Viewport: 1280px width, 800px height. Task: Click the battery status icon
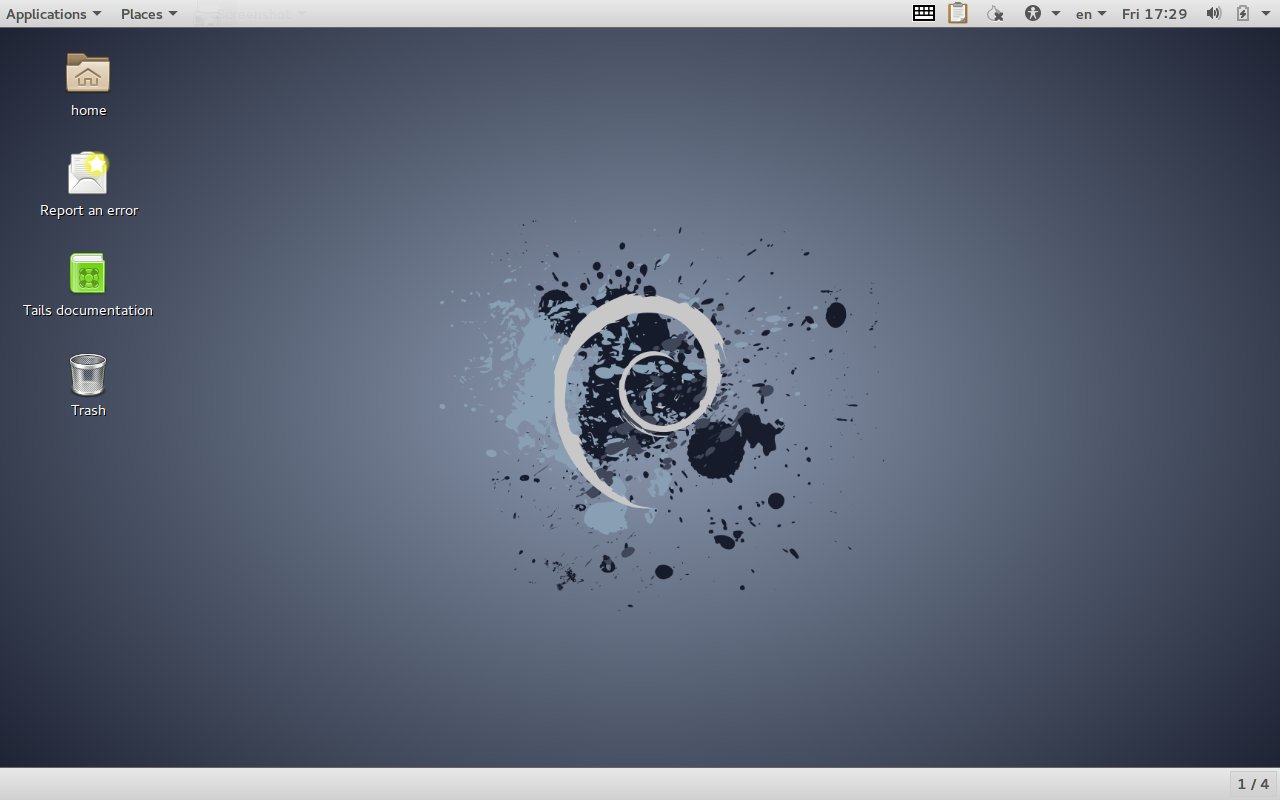pos(1242,13)
